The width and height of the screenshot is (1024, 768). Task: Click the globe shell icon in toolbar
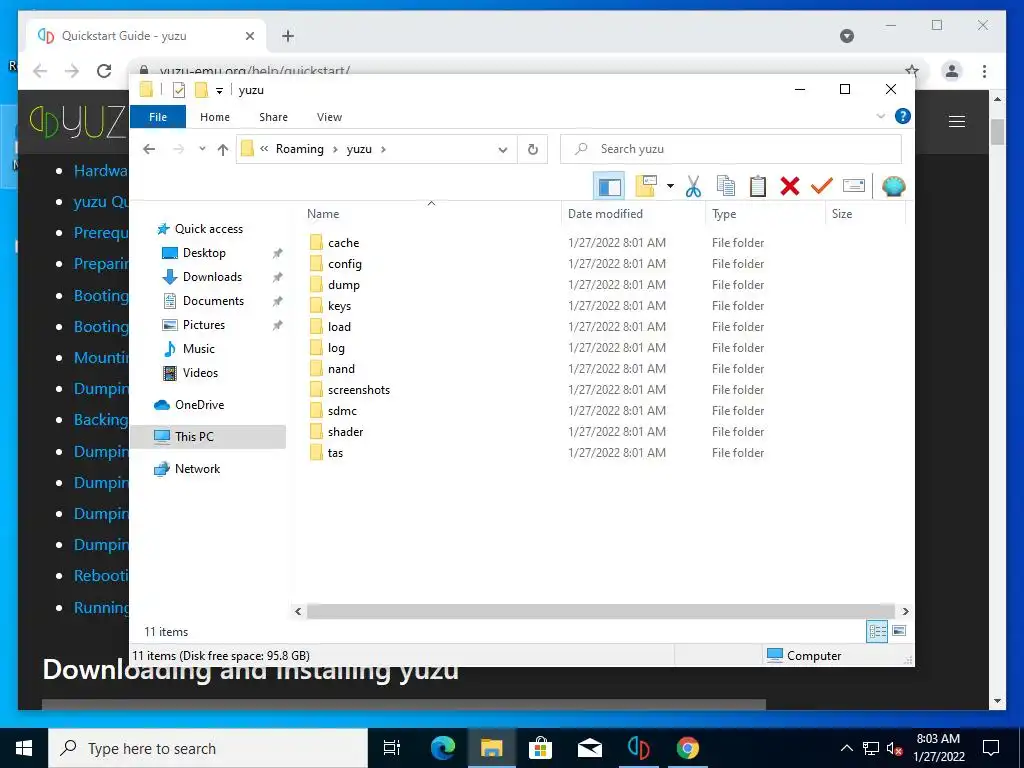[893, 186]
